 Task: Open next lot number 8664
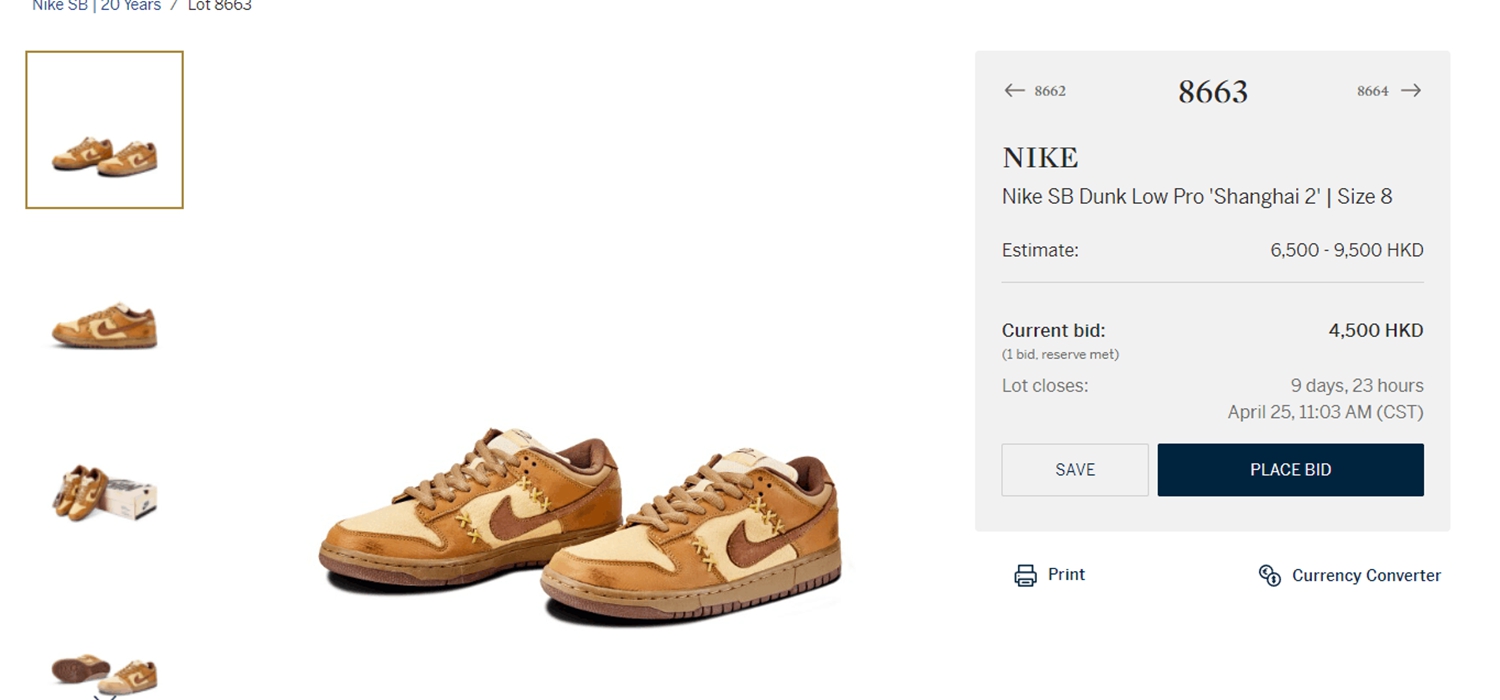(x=1372, y=91)
